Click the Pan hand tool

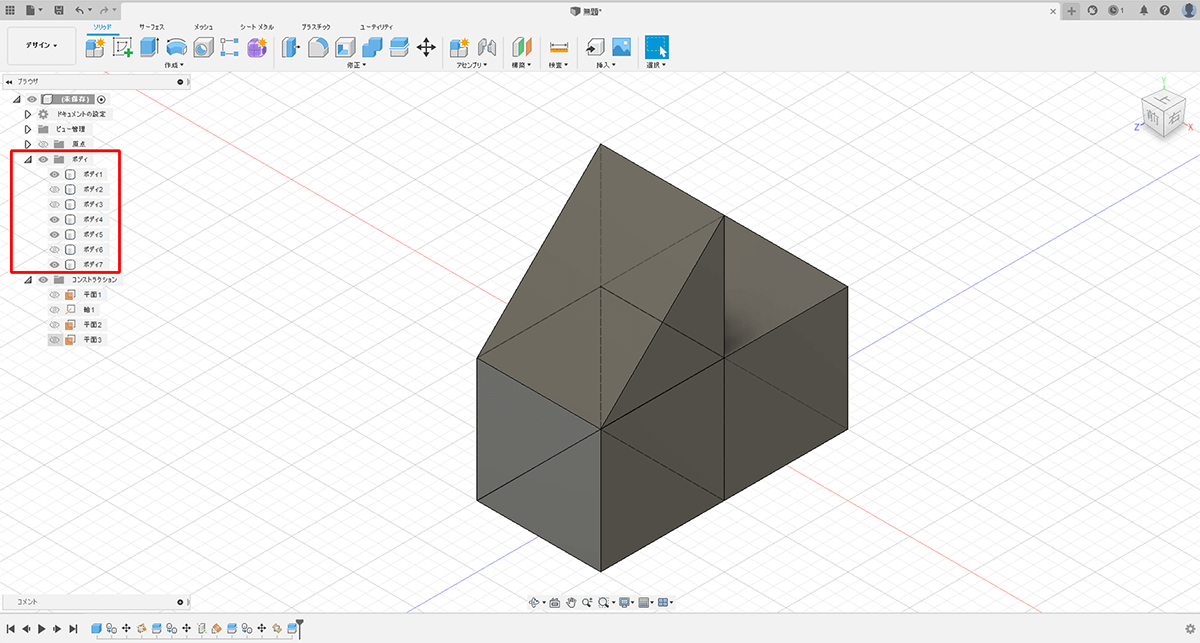point(571,602)
